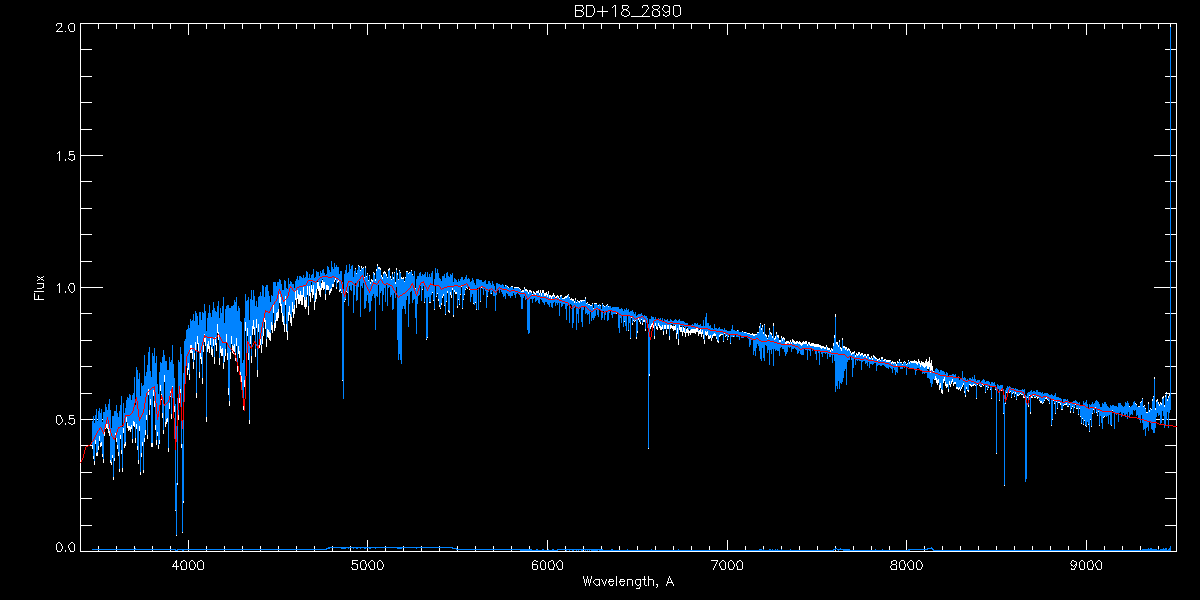Click the tall blue spike at right plot edge
Screen dimensions: 1200x600
1170,200
